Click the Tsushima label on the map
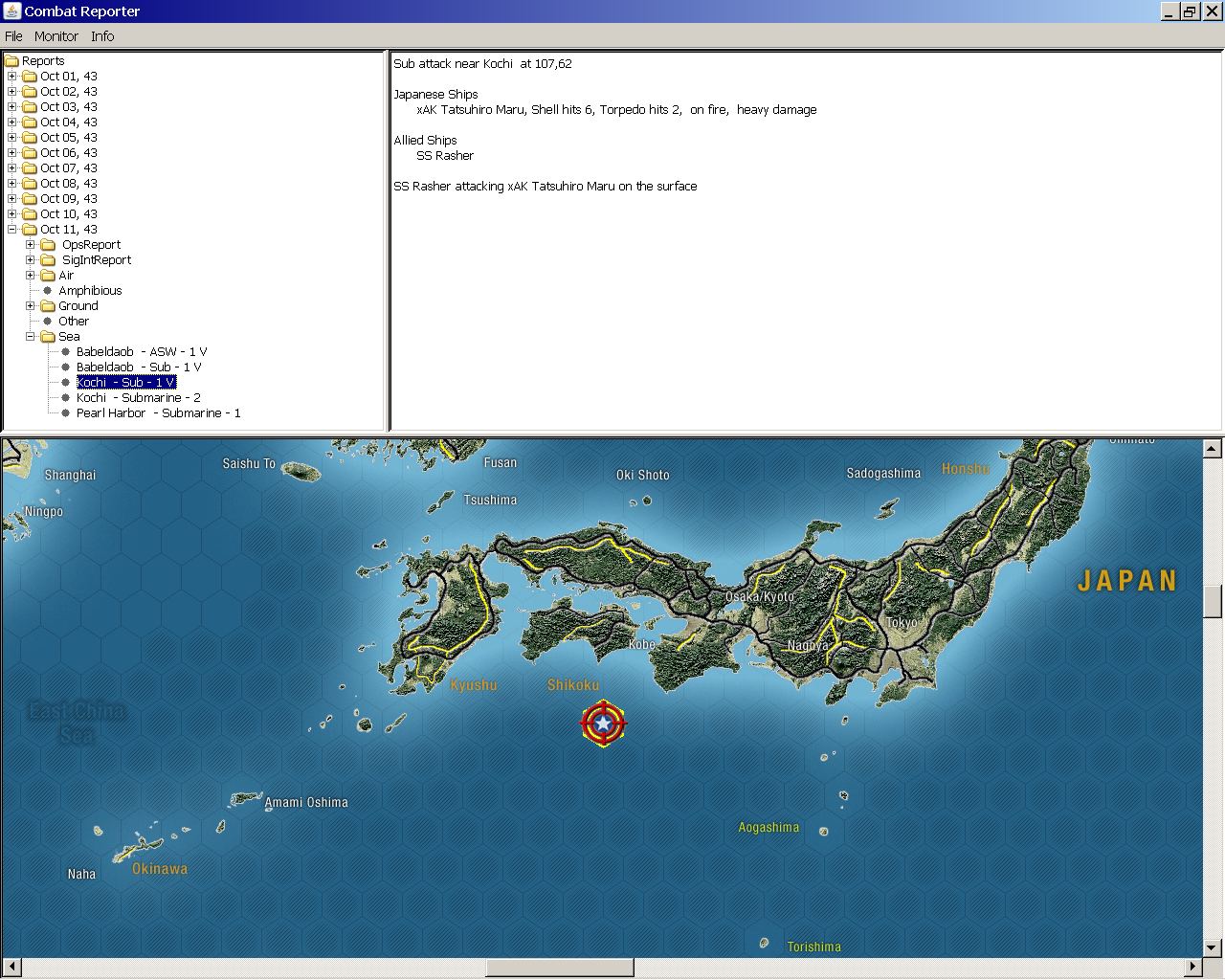The height and width of the screenshot is (980, 1225). (490, 501)
